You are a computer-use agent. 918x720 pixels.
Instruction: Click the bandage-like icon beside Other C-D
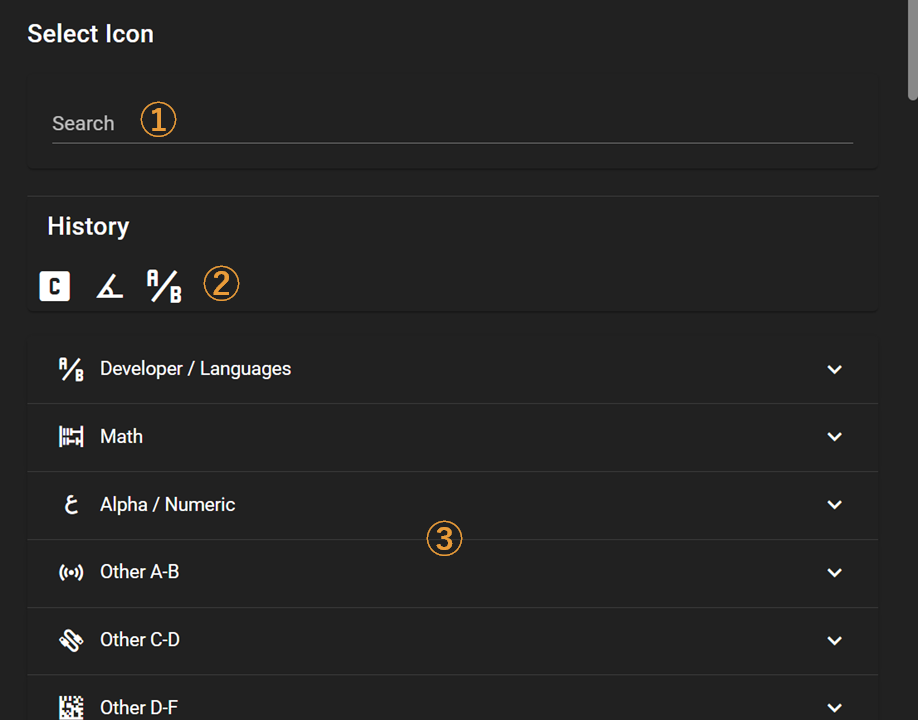(71, 640)
